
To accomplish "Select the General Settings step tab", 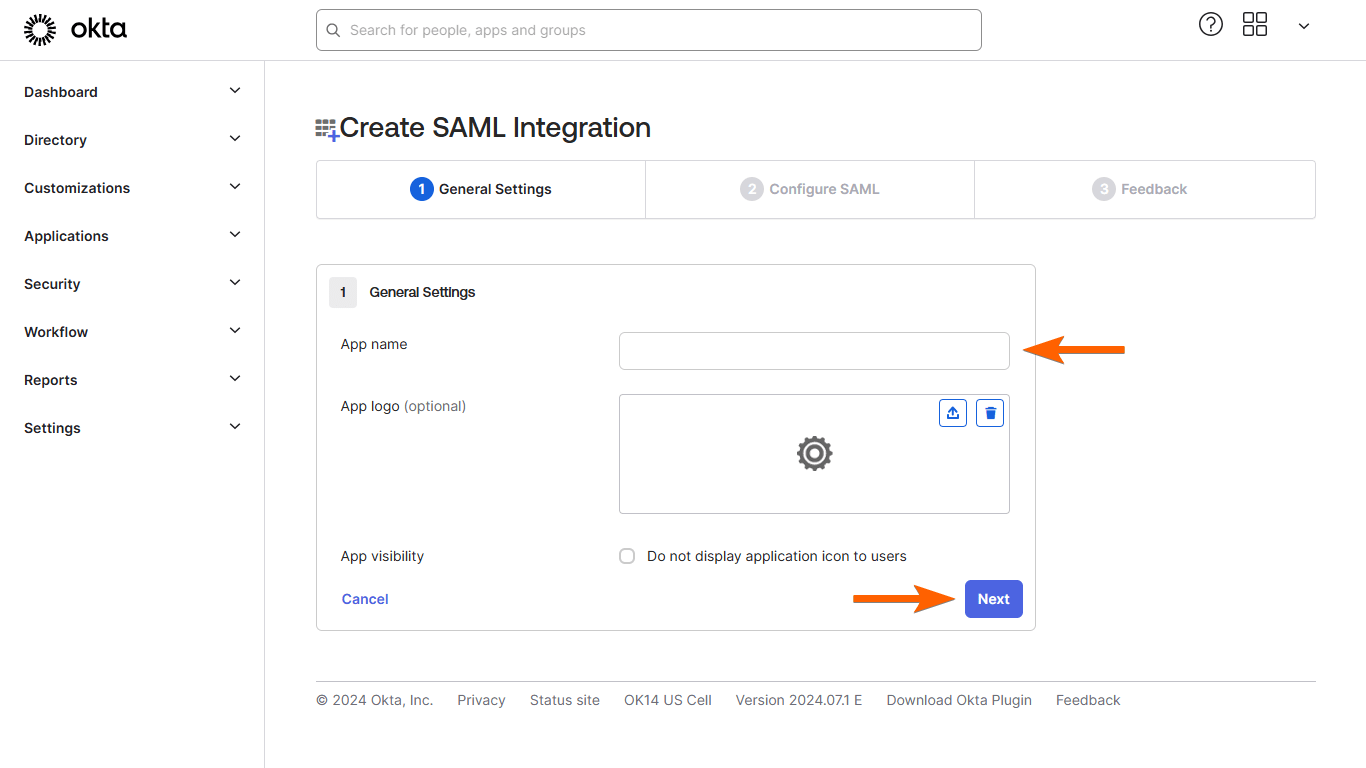I will click(481, 189).
